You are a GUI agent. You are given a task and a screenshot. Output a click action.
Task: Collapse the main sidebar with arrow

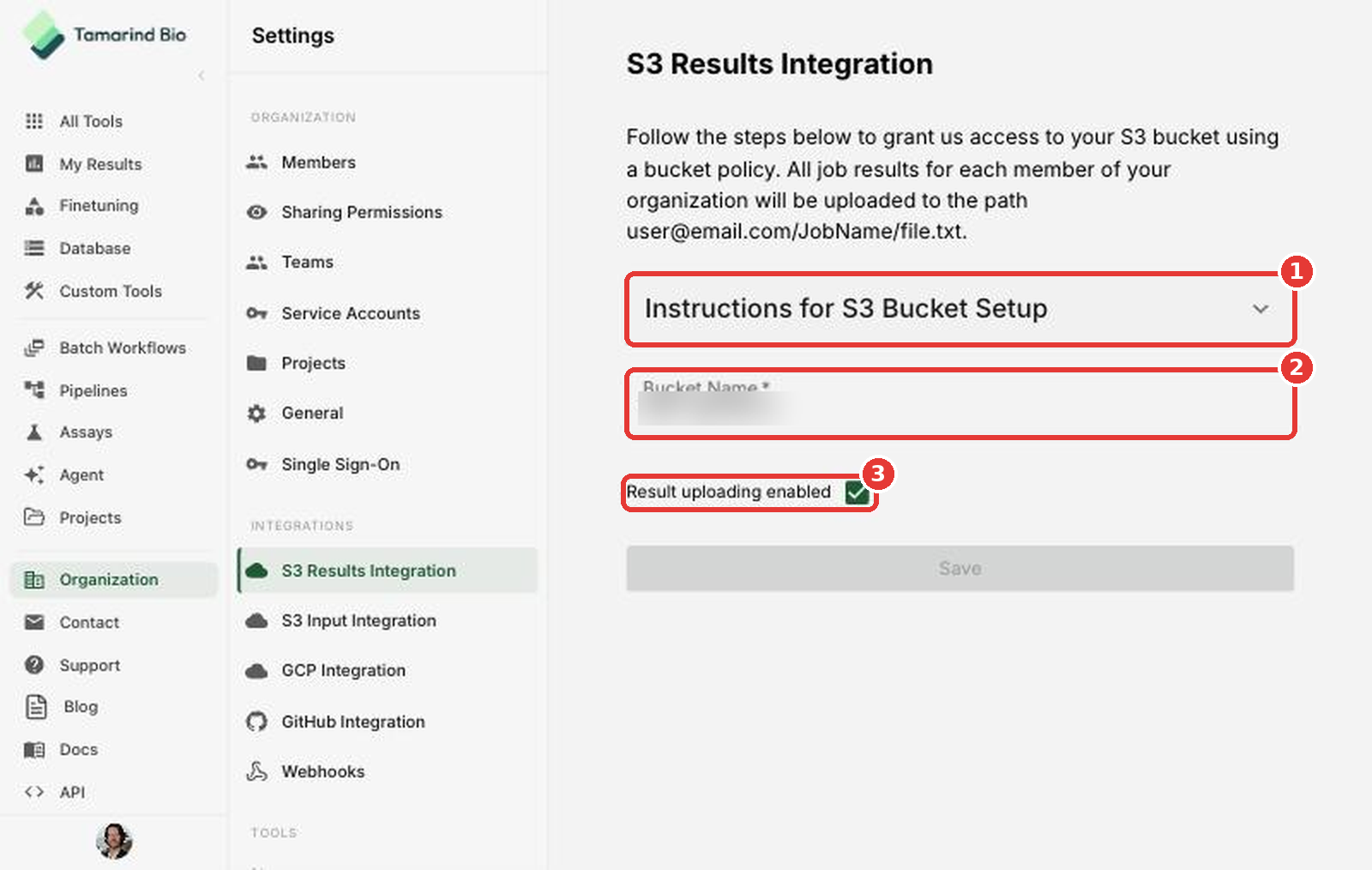coord(202,76)
